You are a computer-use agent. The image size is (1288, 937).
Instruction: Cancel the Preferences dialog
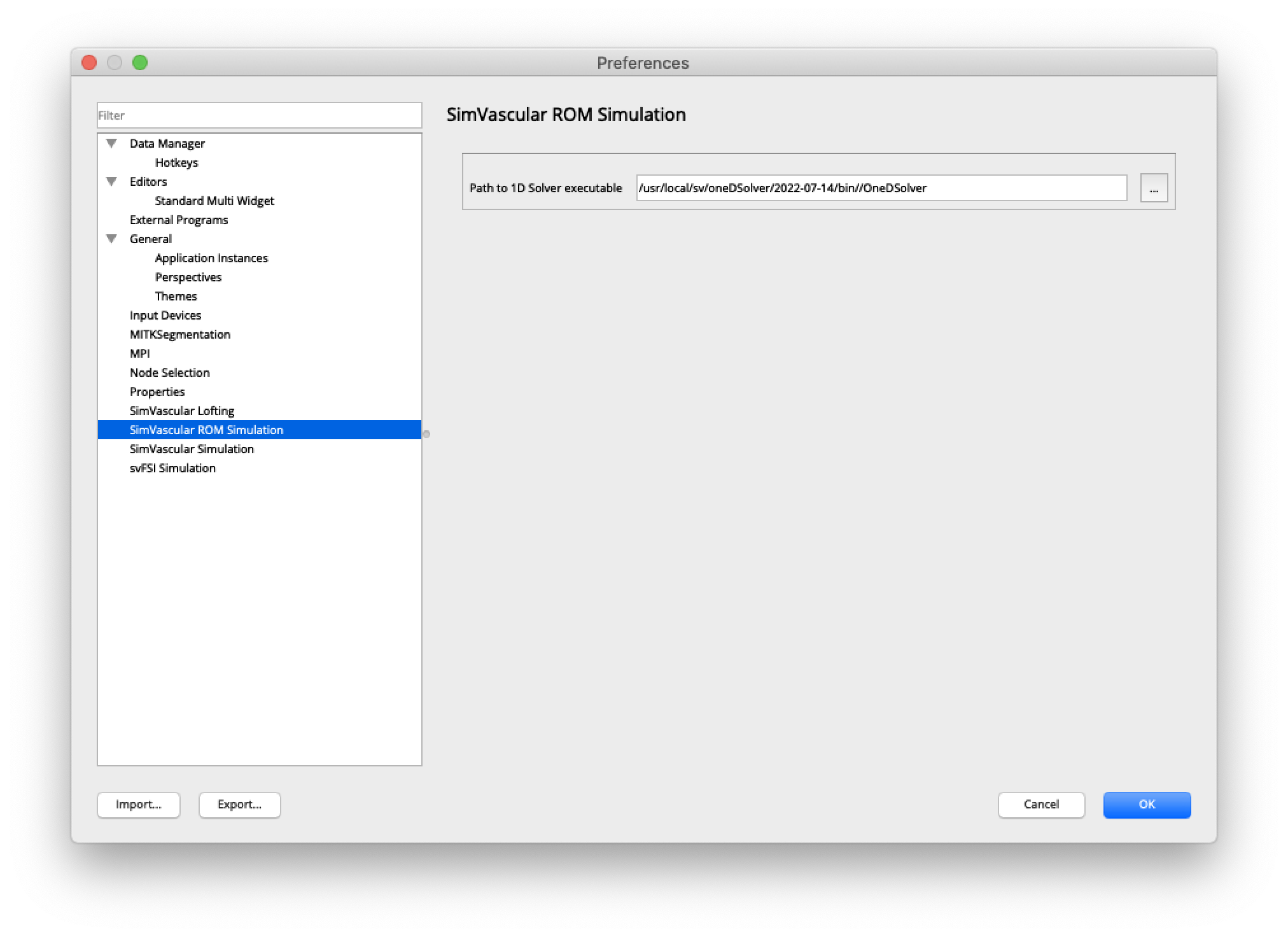(1041, 805)
